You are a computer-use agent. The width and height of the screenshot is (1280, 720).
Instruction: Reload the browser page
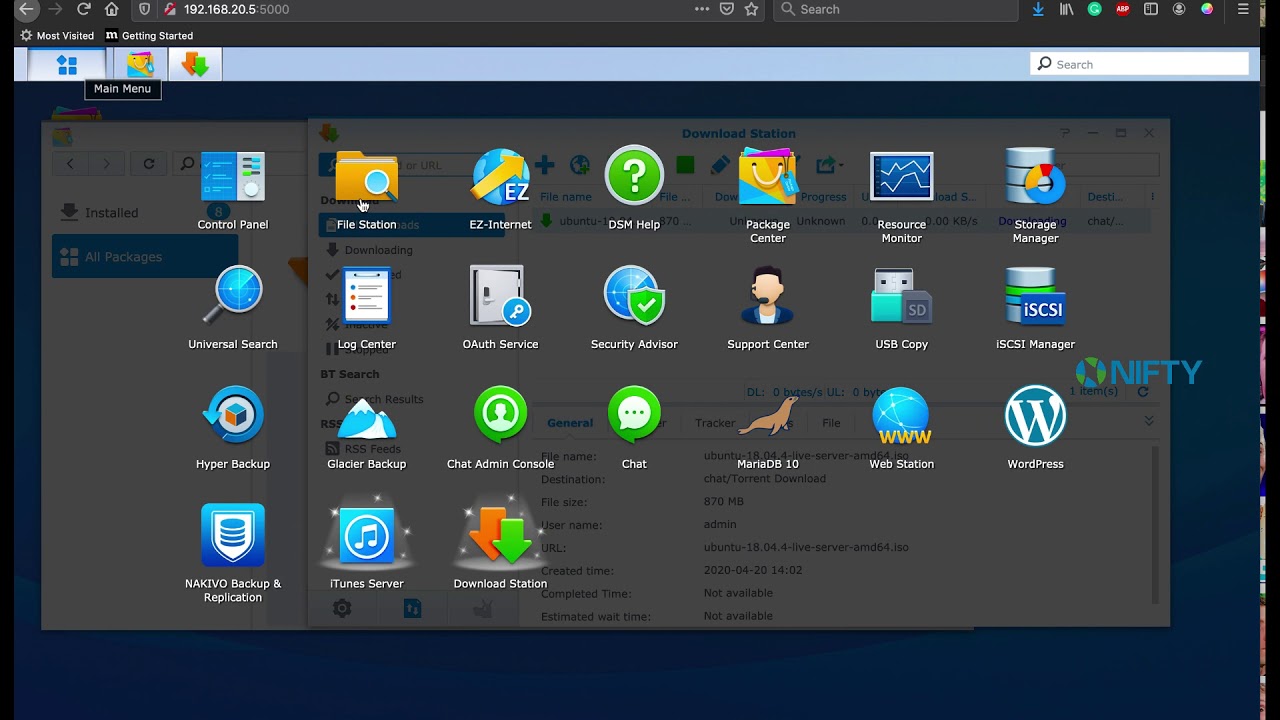[x=84, y=9]
